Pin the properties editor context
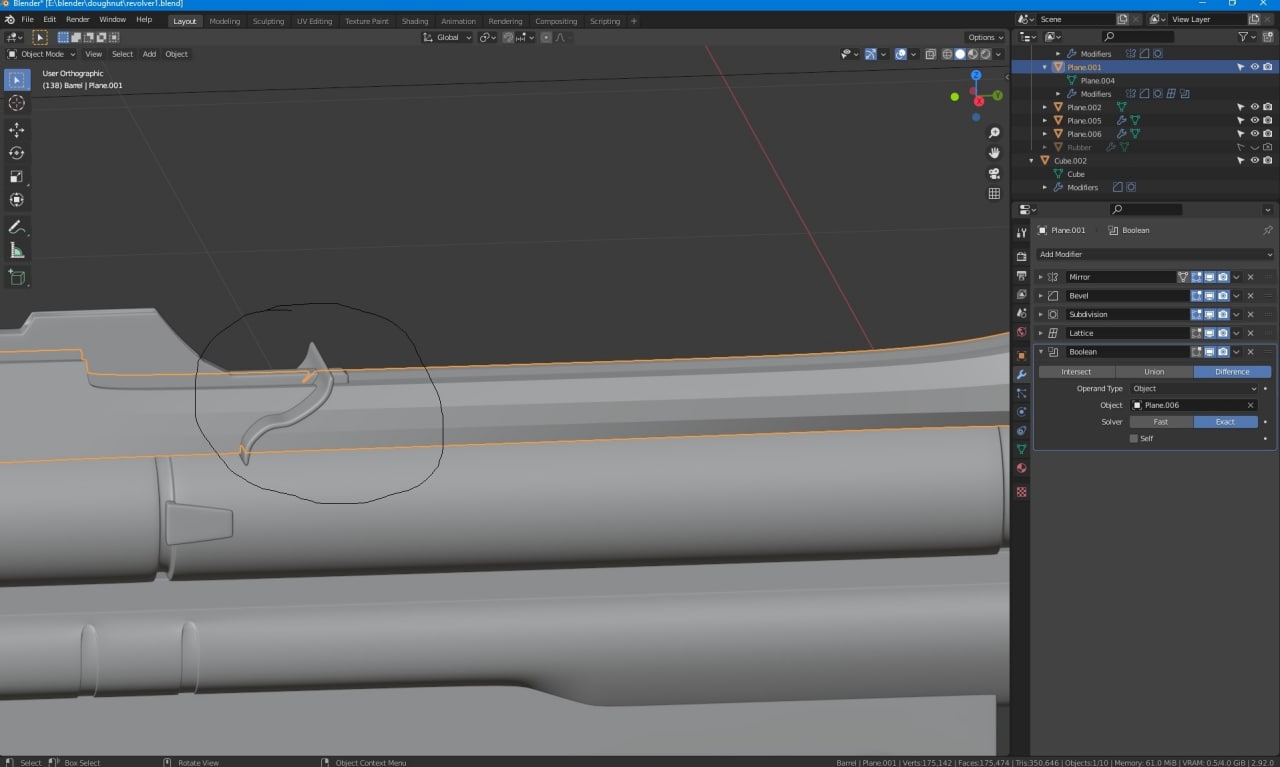Image resolution: width=1280 pixels, height=767 pixels. [x=1267, y=230]
